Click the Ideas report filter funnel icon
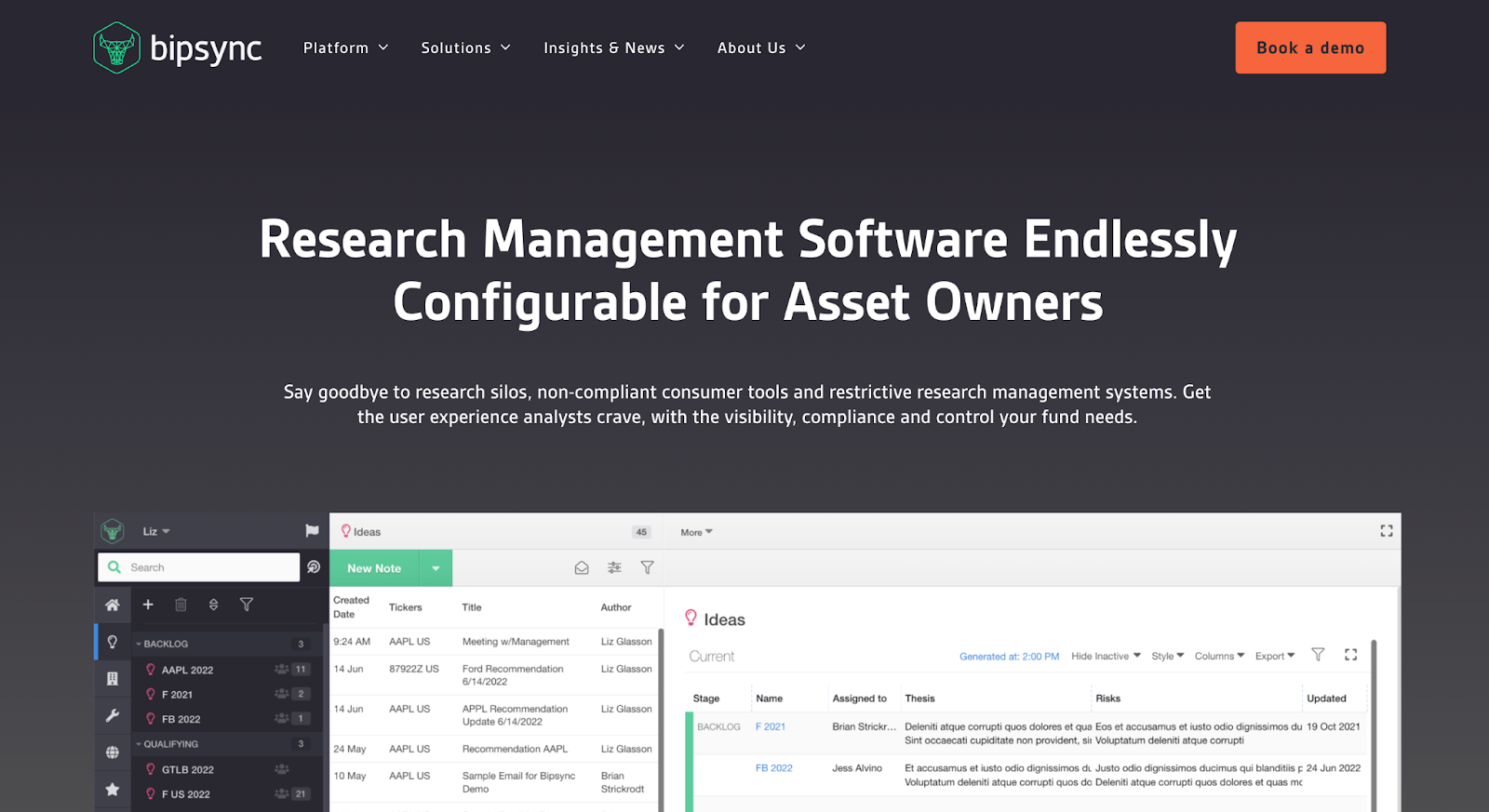Screen dimensions: 1489x812 pos(1318,655)
